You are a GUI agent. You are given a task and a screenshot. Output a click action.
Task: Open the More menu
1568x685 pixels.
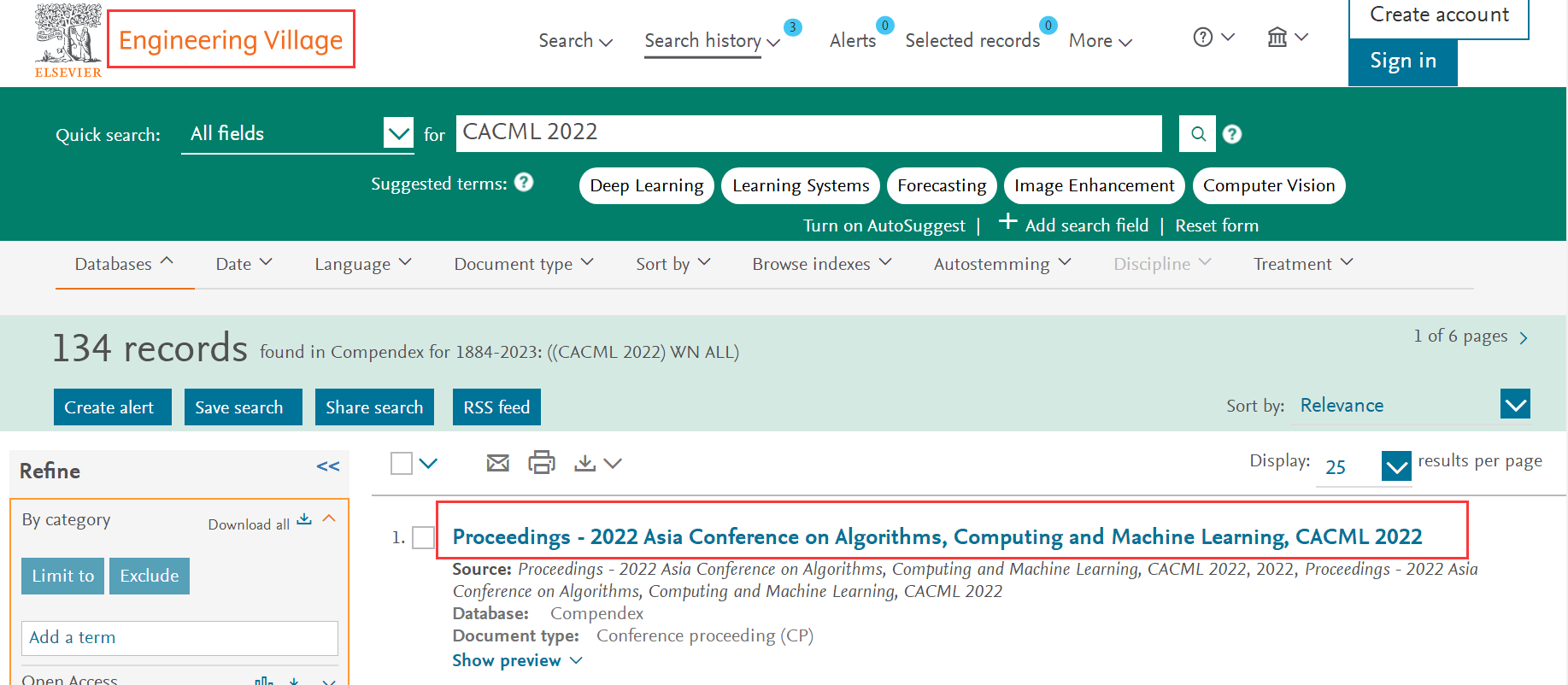coord(1101,40)
